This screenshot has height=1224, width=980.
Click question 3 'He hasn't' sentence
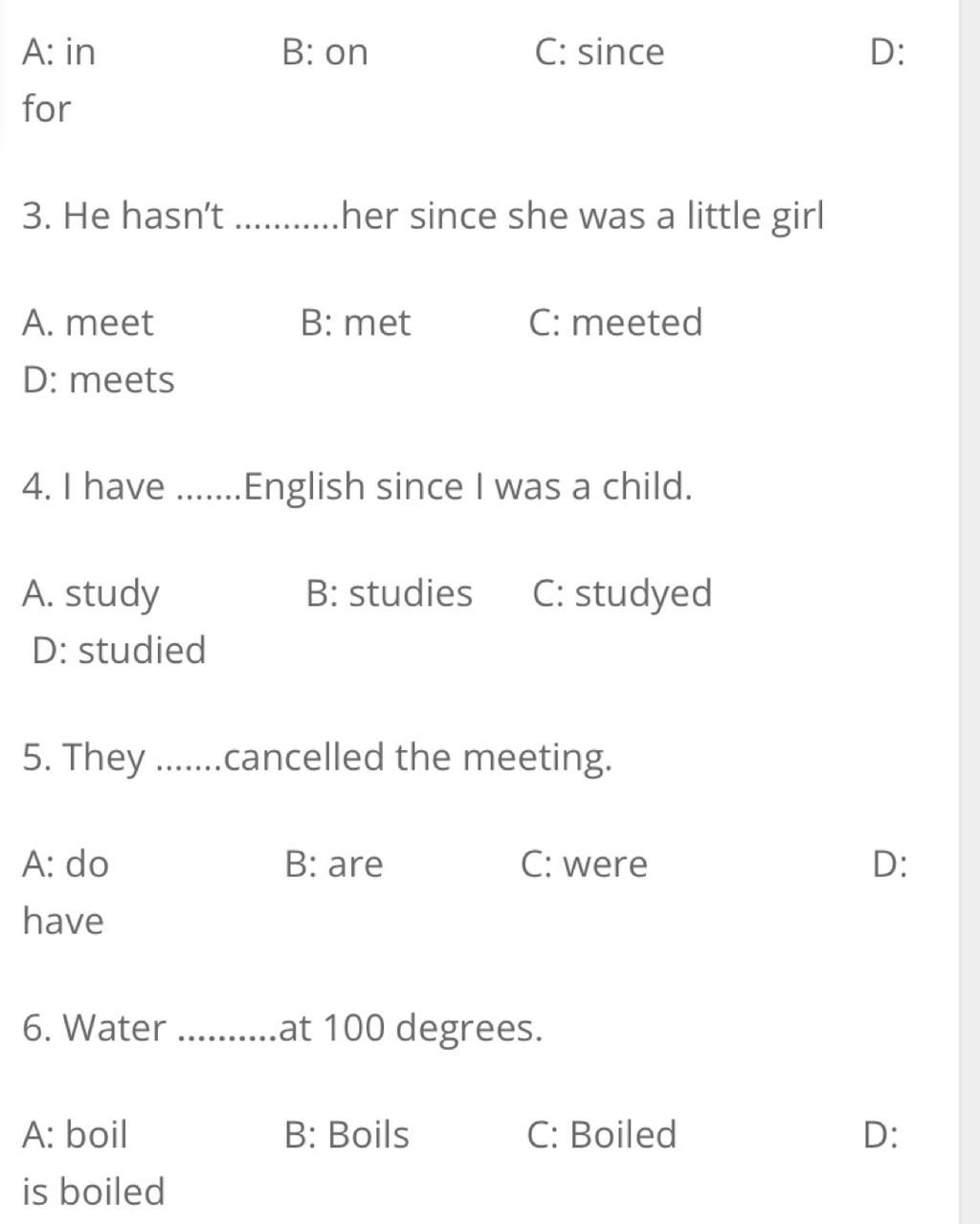click(x=422, y=216)
